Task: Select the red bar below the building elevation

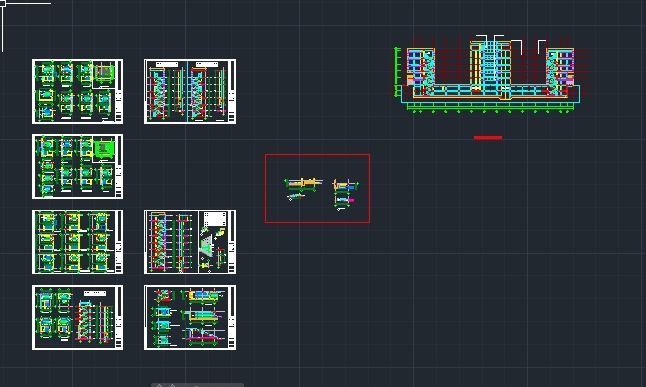Action: click(488, 138)
